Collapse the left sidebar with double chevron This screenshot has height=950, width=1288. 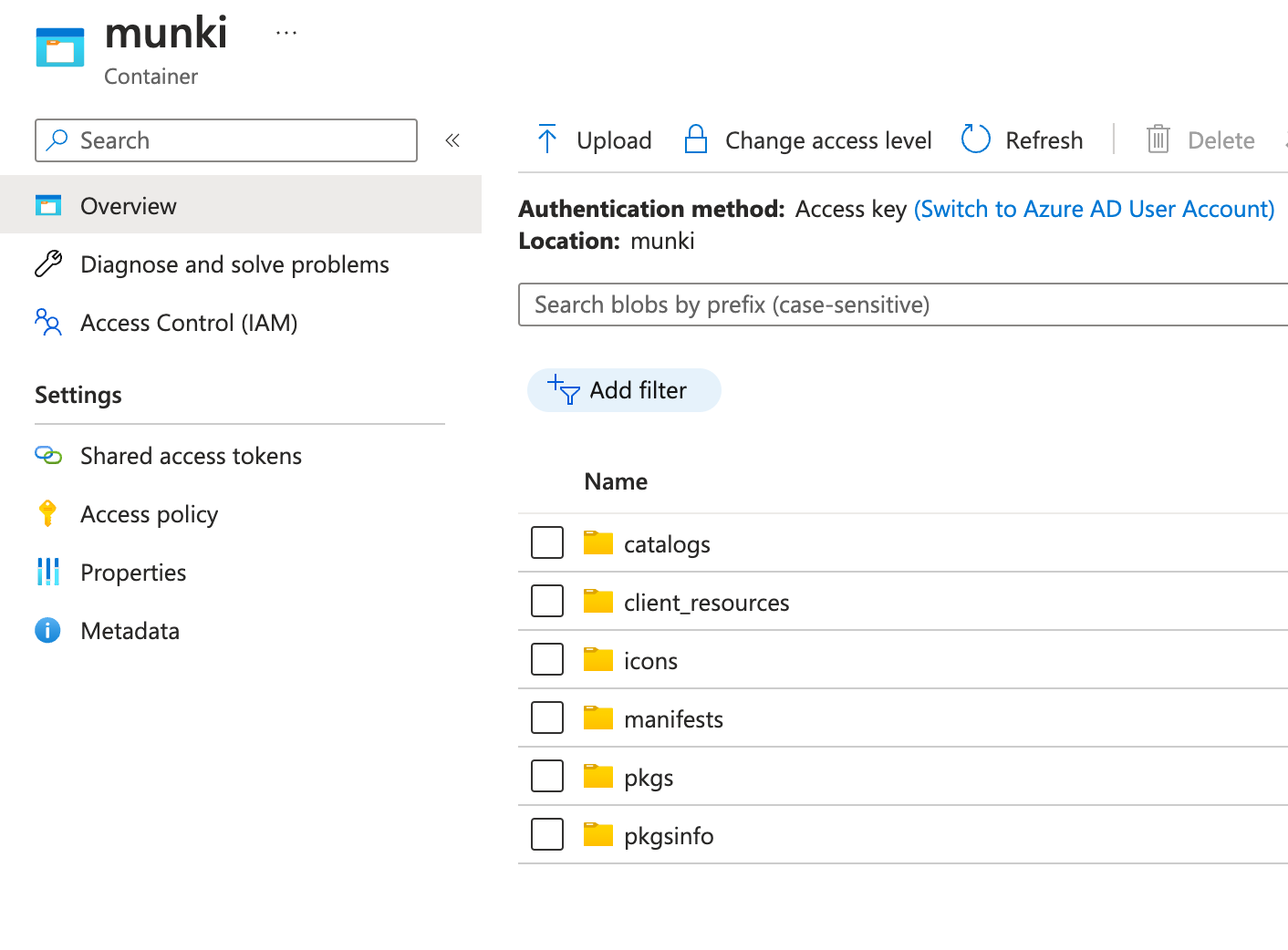452,140
